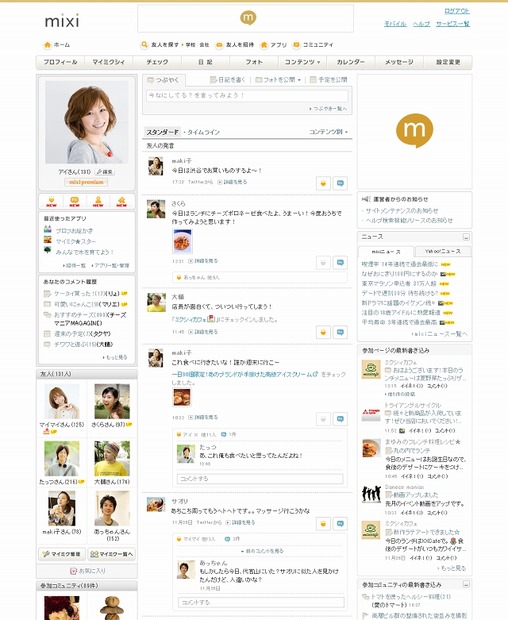Image resolution: width=508 pixels, height=620 pixels.
Task: Open the フォトを公開 dropdown
Action: 278,80
